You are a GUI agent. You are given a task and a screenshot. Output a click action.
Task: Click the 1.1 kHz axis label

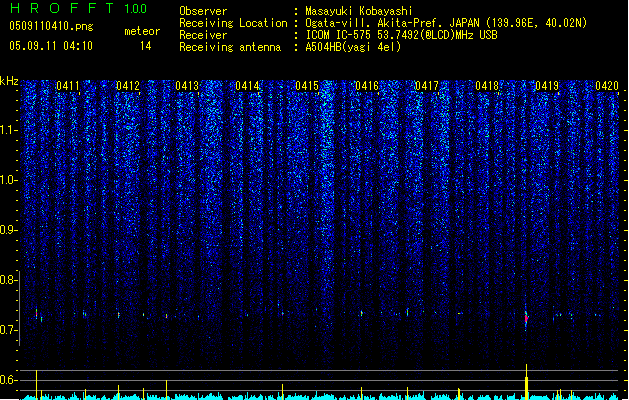click(x=9, y=130)
